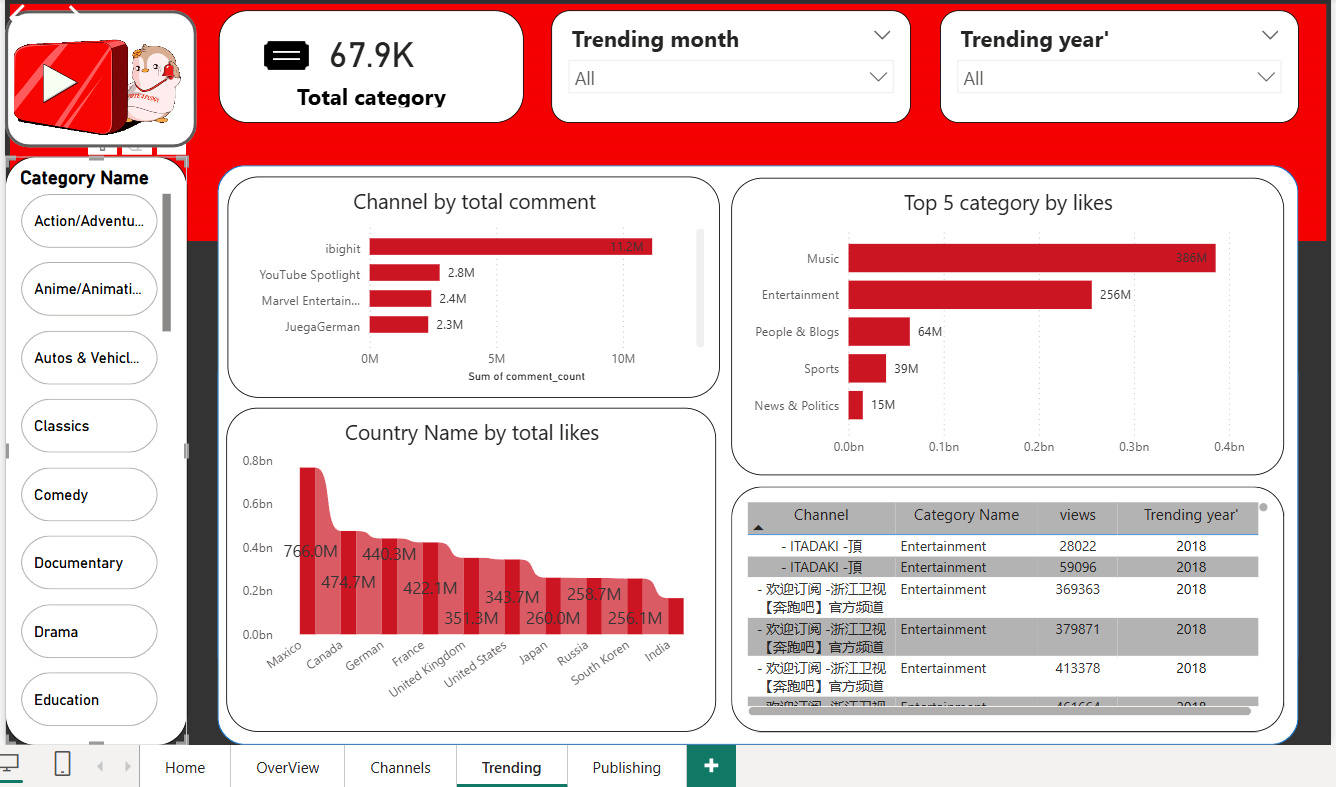Viewport: 1336px width, 787px height.
Task: Enable the Education category filter
Action: point(88,699)
